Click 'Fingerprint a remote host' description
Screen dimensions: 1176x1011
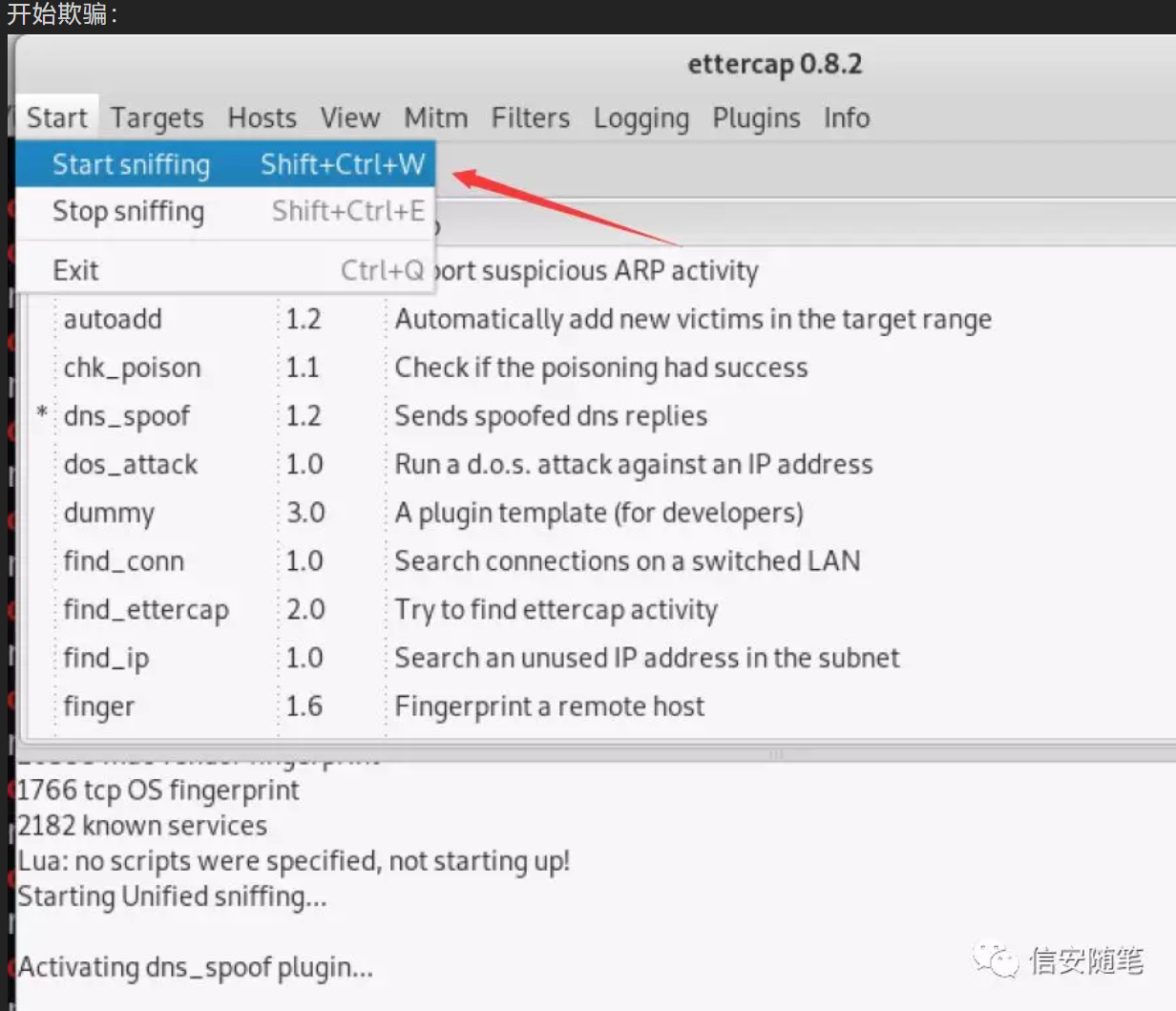click(x=549, y=706)
